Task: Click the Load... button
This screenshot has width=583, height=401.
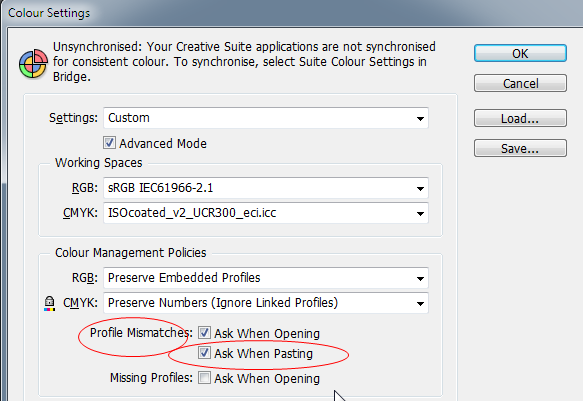Action: point(520,118)
